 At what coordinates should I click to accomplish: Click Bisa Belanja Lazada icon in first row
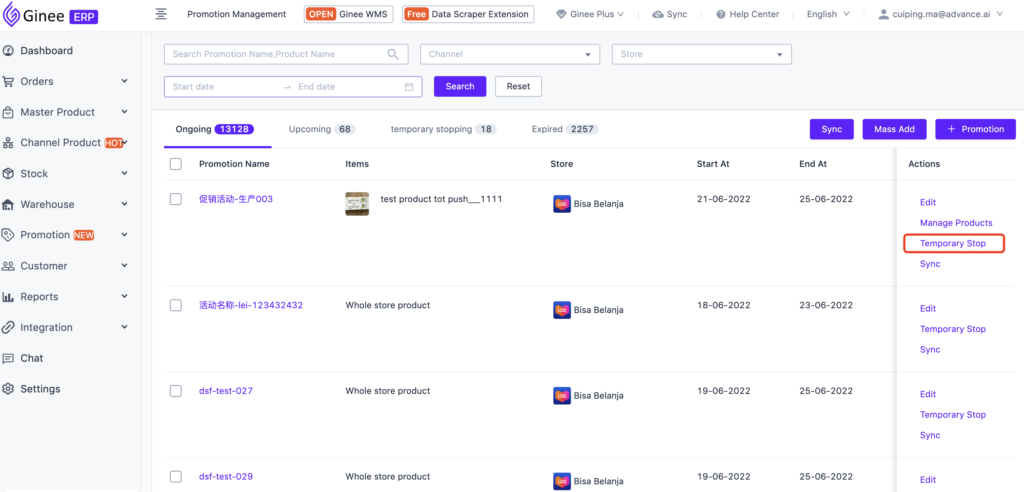pyautogui.click(x=562, y=204)
